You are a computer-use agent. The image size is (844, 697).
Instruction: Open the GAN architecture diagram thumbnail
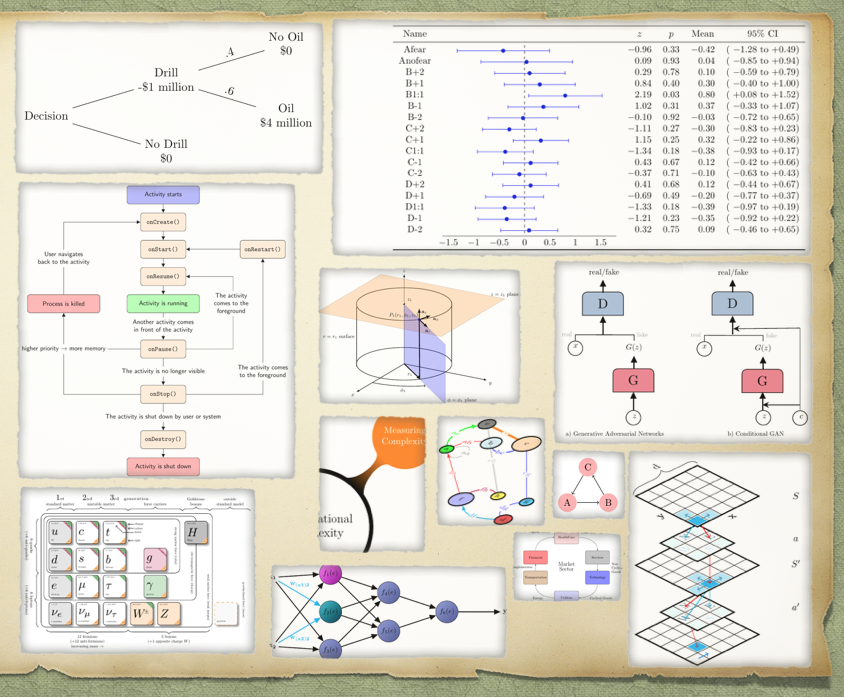683,353
